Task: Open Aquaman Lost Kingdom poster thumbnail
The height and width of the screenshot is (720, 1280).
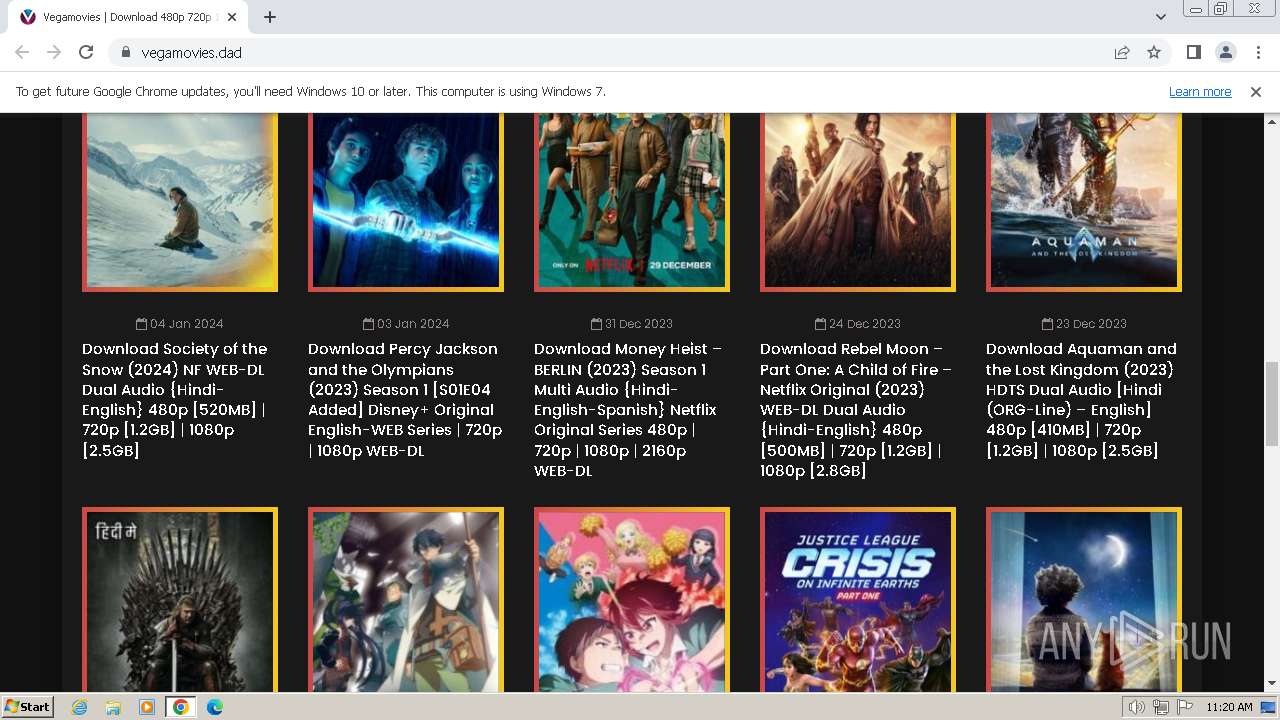Action: click(x=1084, y=202)
